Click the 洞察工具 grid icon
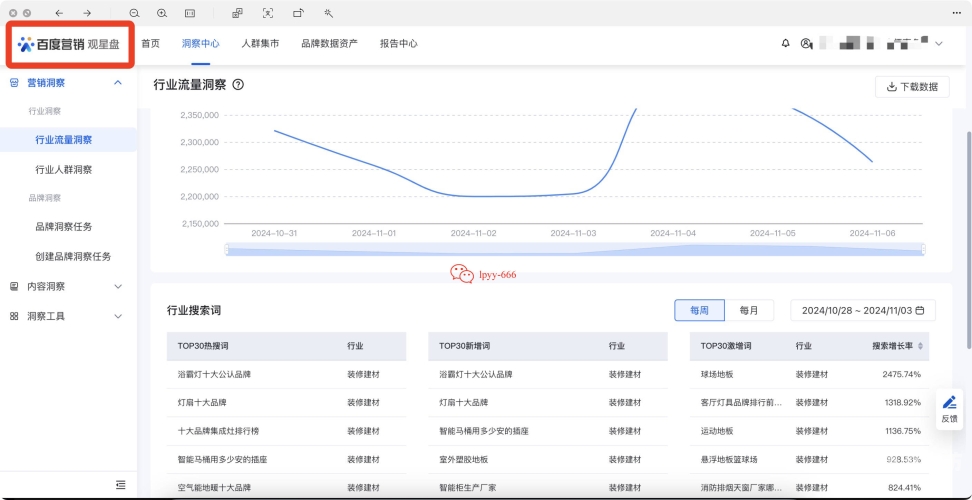The height and width of the screenshot is (500, 972). pos(14,316)
